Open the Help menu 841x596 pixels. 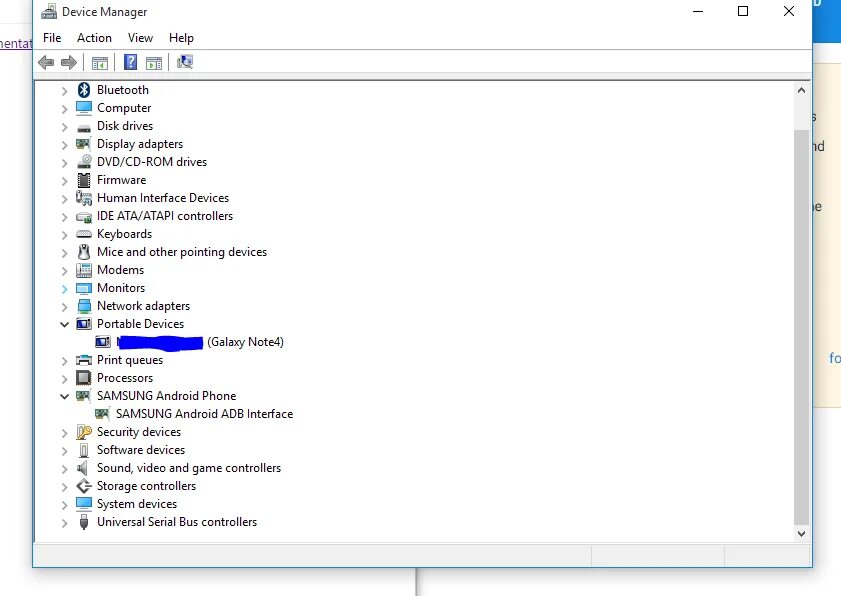[181, 38]
